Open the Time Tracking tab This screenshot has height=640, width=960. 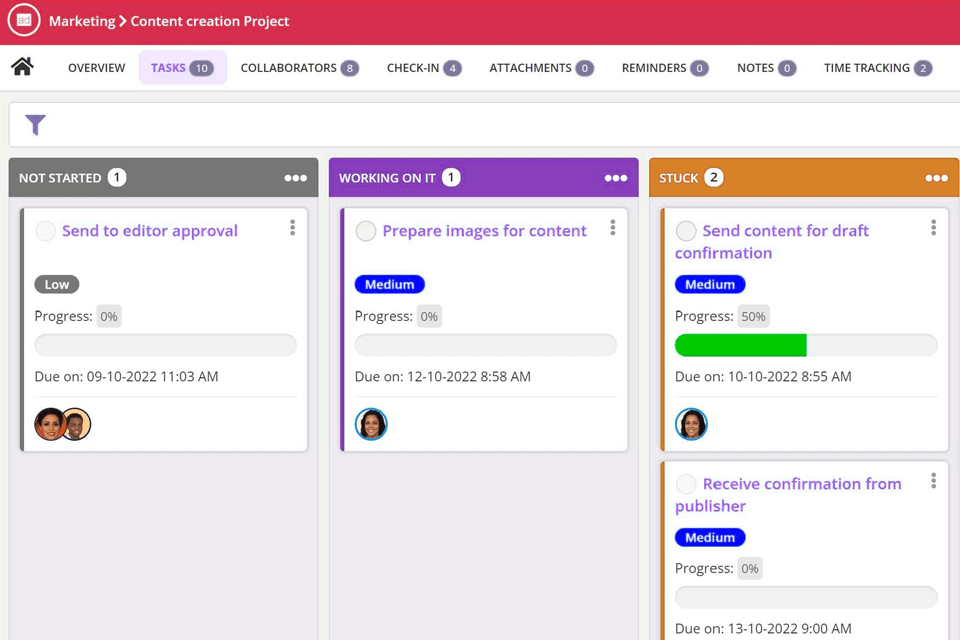point(877,68)
